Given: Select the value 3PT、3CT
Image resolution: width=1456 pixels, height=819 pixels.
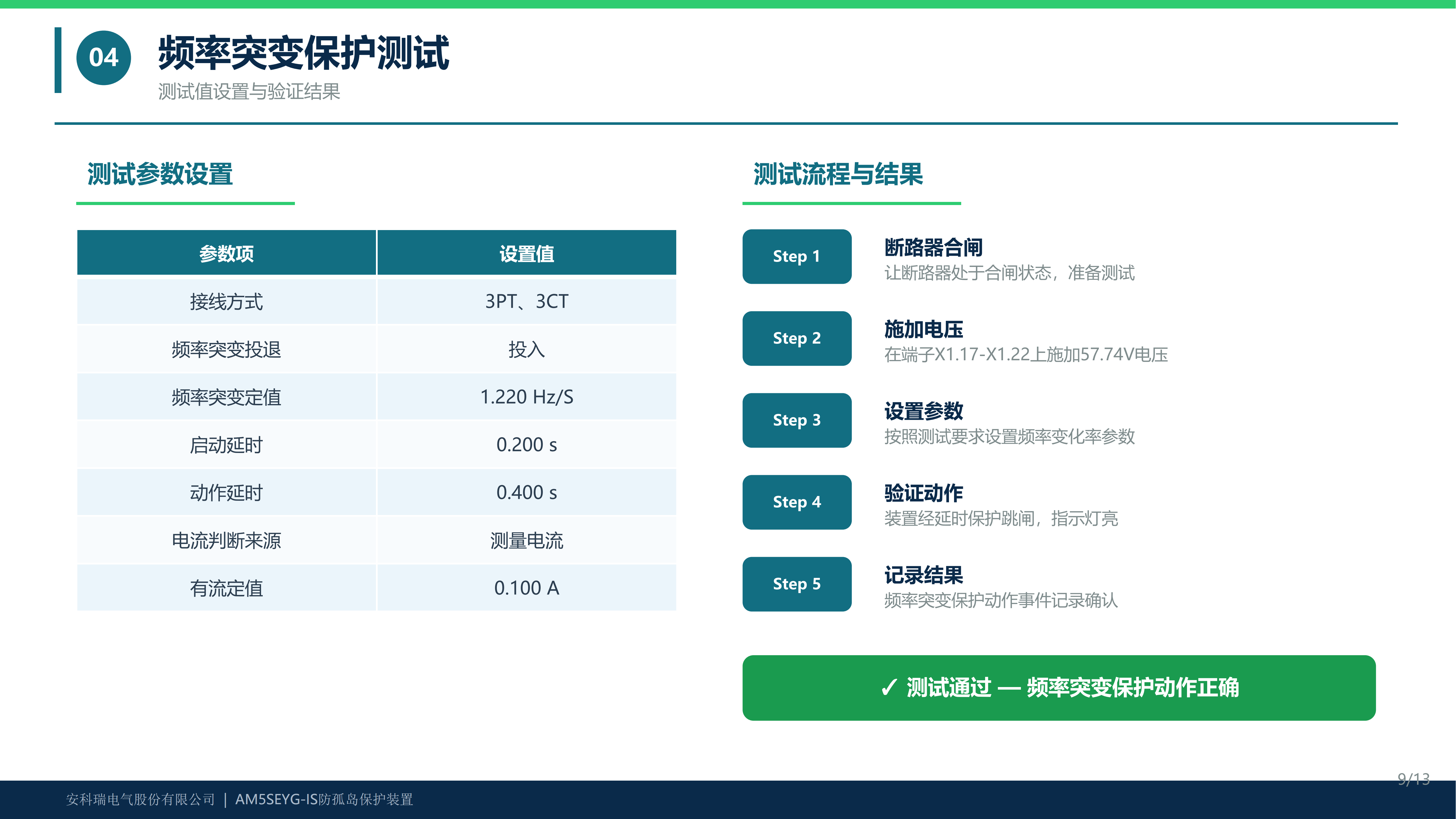Looking at the screenshot, I should coord(527,301).
